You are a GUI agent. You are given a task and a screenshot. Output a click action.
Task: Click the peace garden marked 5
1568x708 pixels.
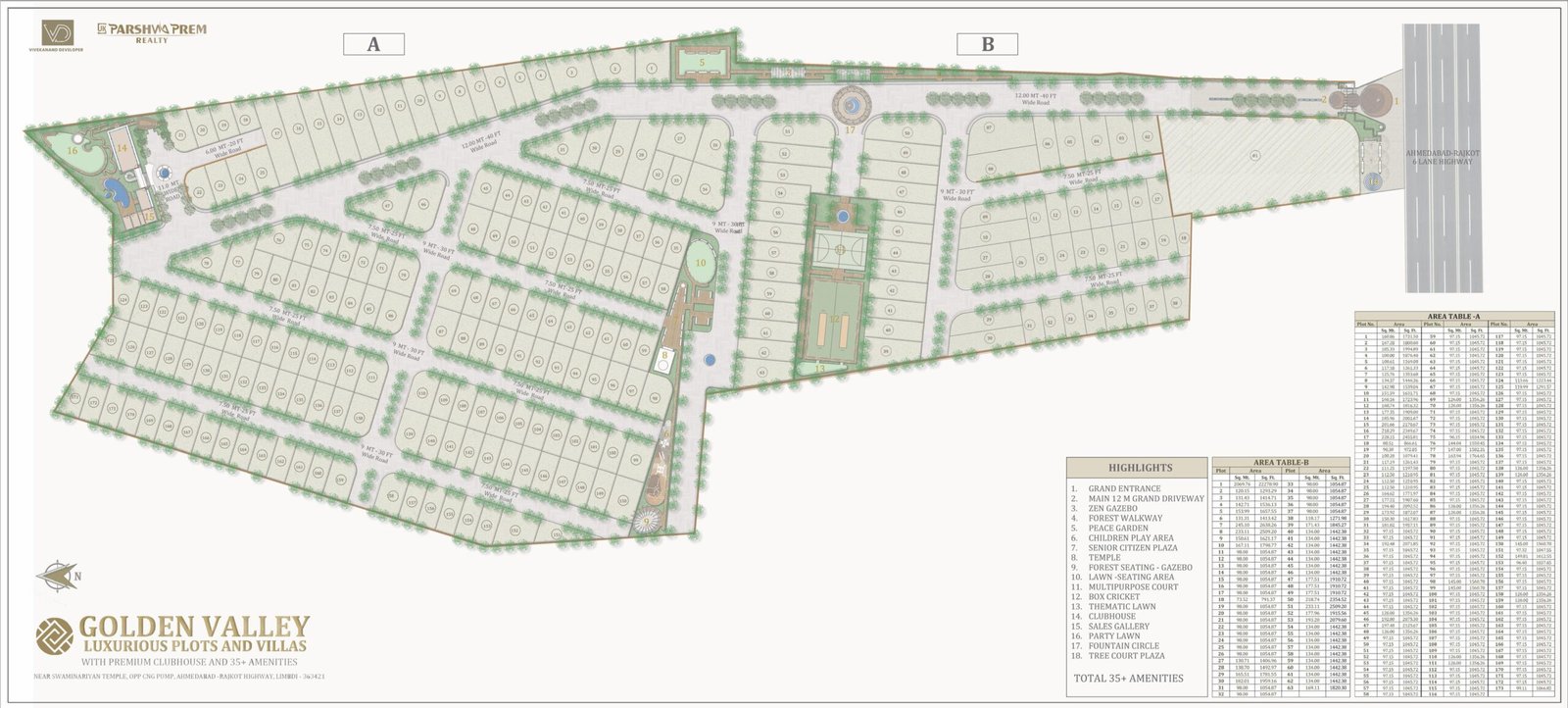point(702,62)
